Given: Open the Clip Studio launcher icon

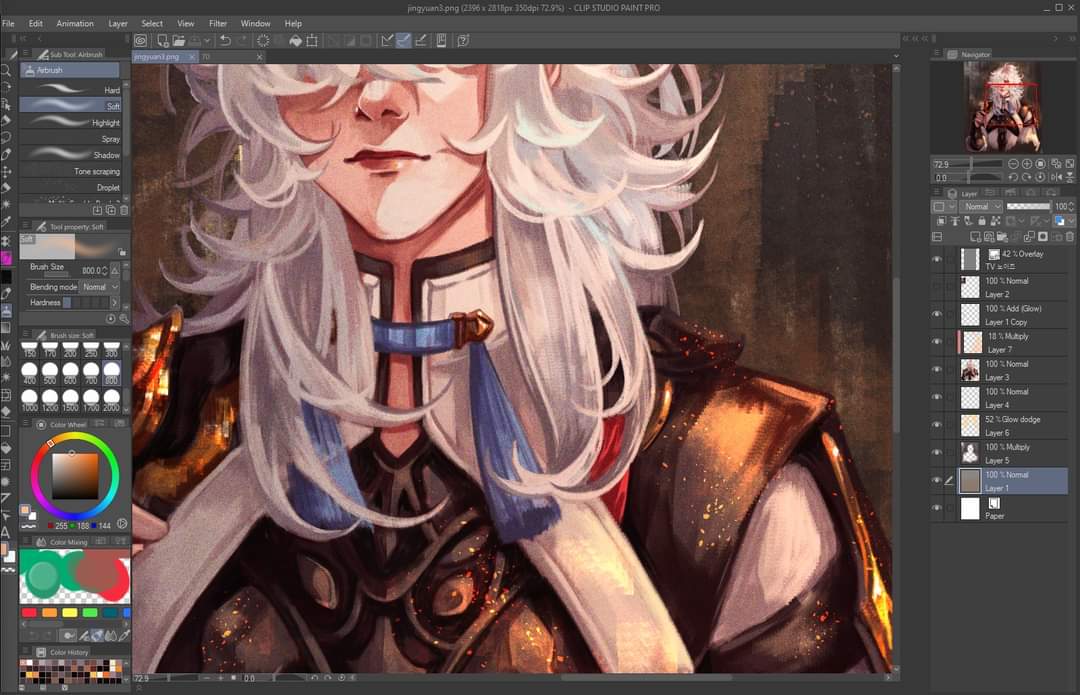Looking at the screenshot, I should (141, 41).
